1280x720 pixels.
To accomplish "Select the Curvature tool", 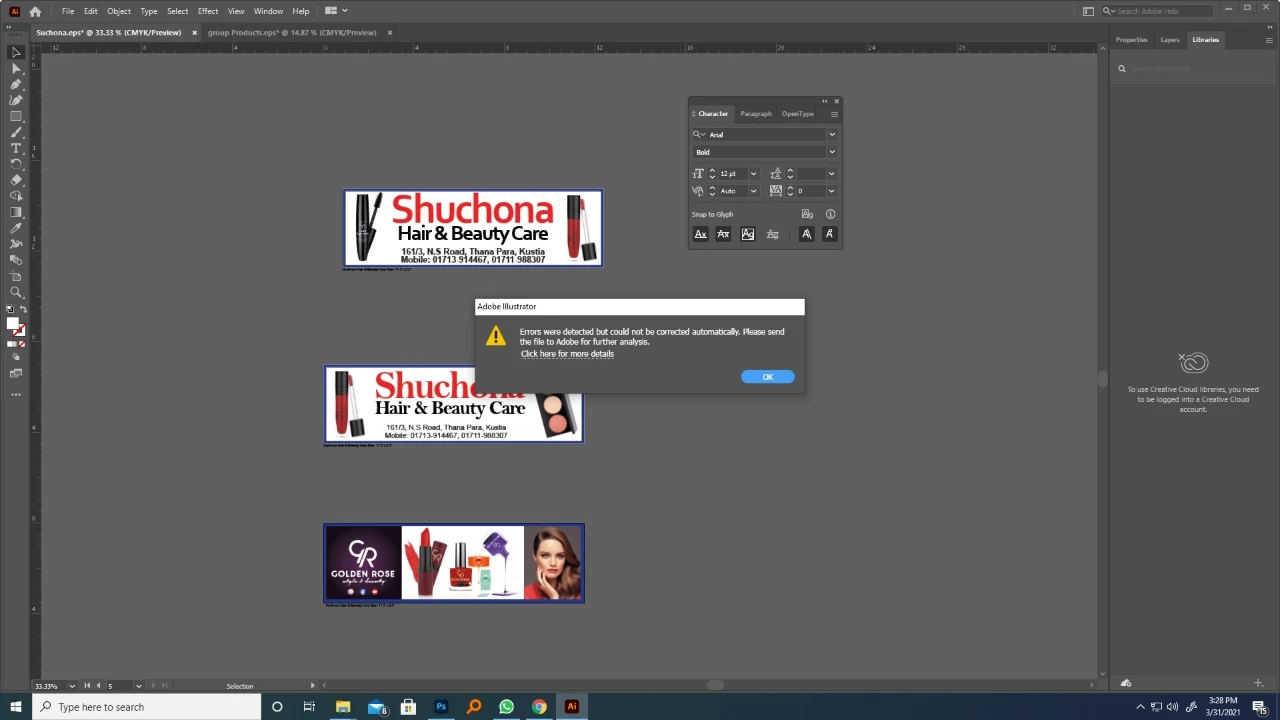I will (16, 100).
